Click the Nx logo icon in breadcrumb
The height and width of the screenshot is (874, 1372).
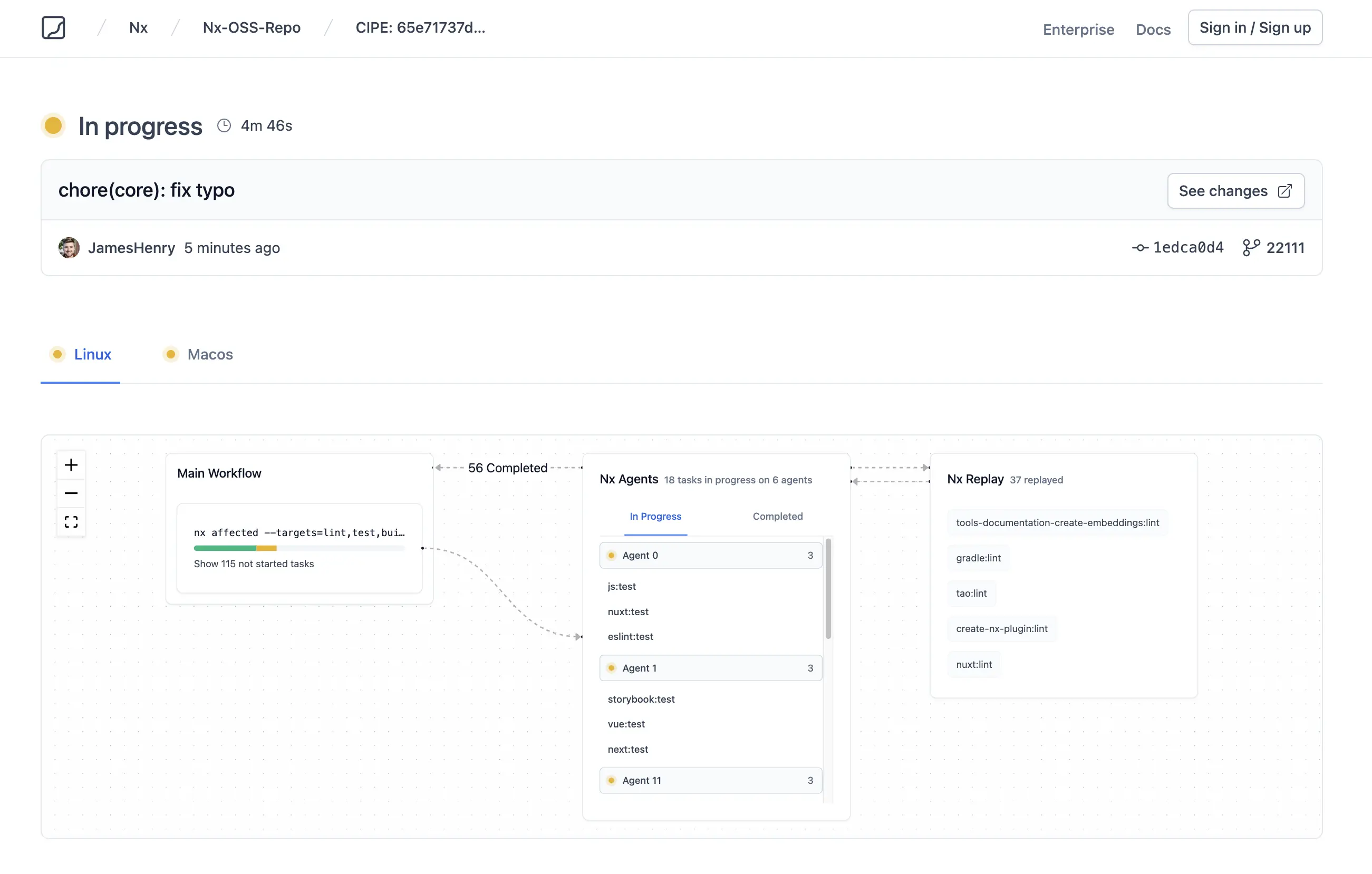coord(53,27)
